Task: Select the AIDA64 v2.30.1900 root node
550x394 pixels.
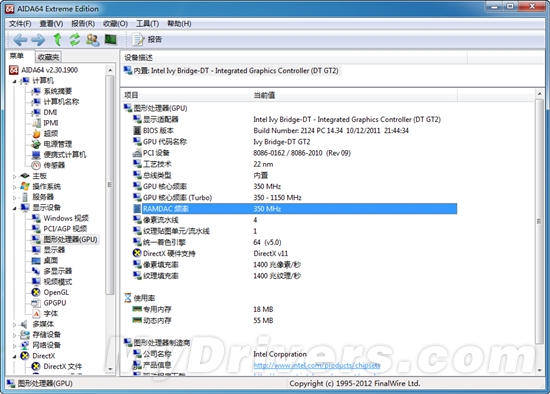Action: [49, 70]
